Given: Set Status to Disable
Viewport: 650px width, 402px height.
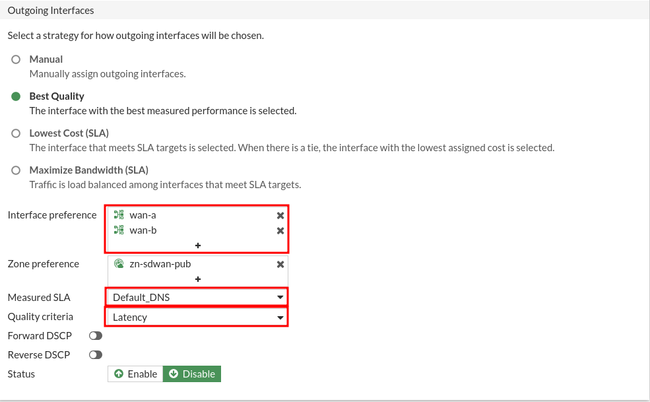Looking at the screenshot, I should click(192, 374).
